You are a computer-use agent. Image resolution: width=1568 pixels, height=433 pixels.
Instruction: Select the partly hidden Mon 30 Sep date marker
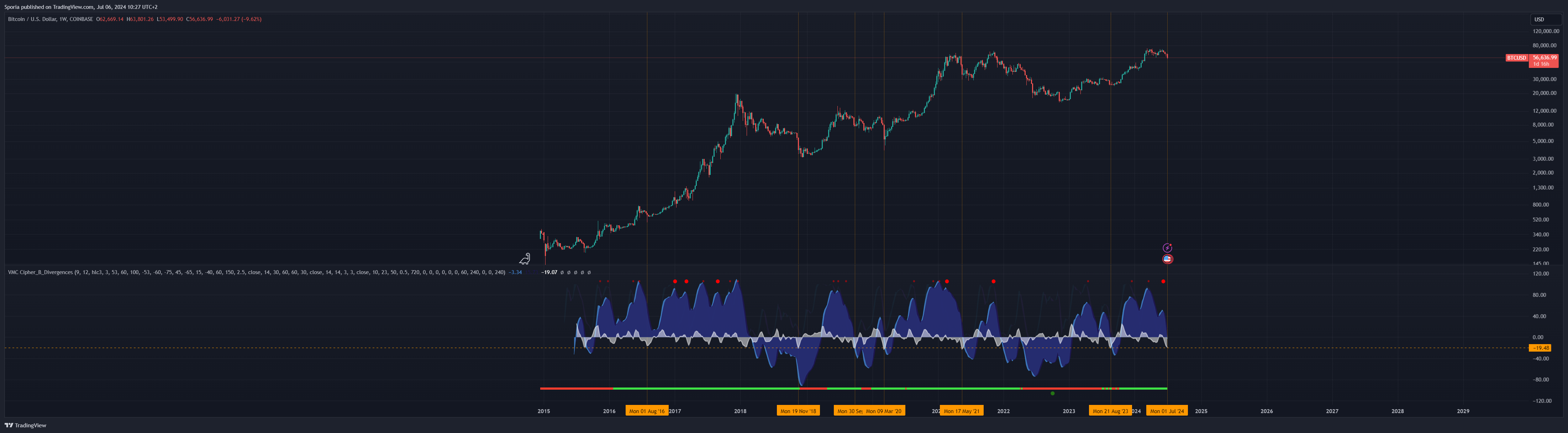tap(848, 411)
